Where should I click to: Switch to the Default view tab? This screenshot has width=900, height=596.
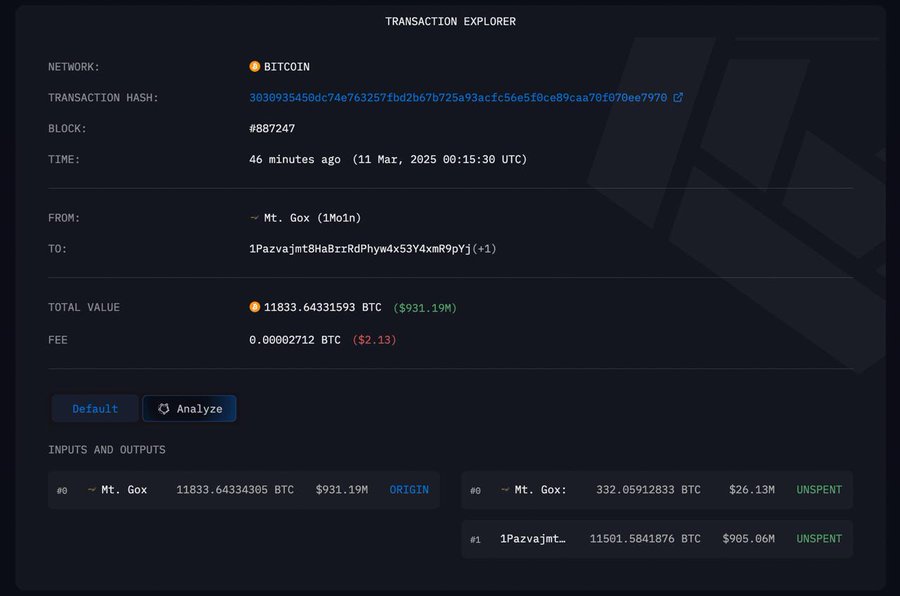pos(95,408)
